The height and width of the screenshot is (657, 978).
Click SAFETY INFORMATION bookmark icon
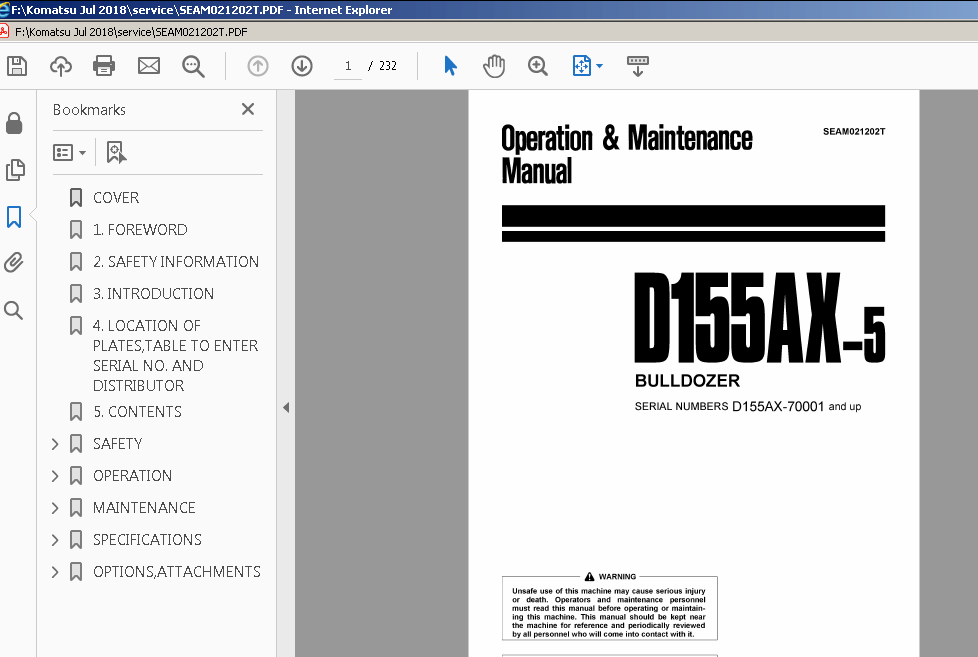(x=76, y=261)
